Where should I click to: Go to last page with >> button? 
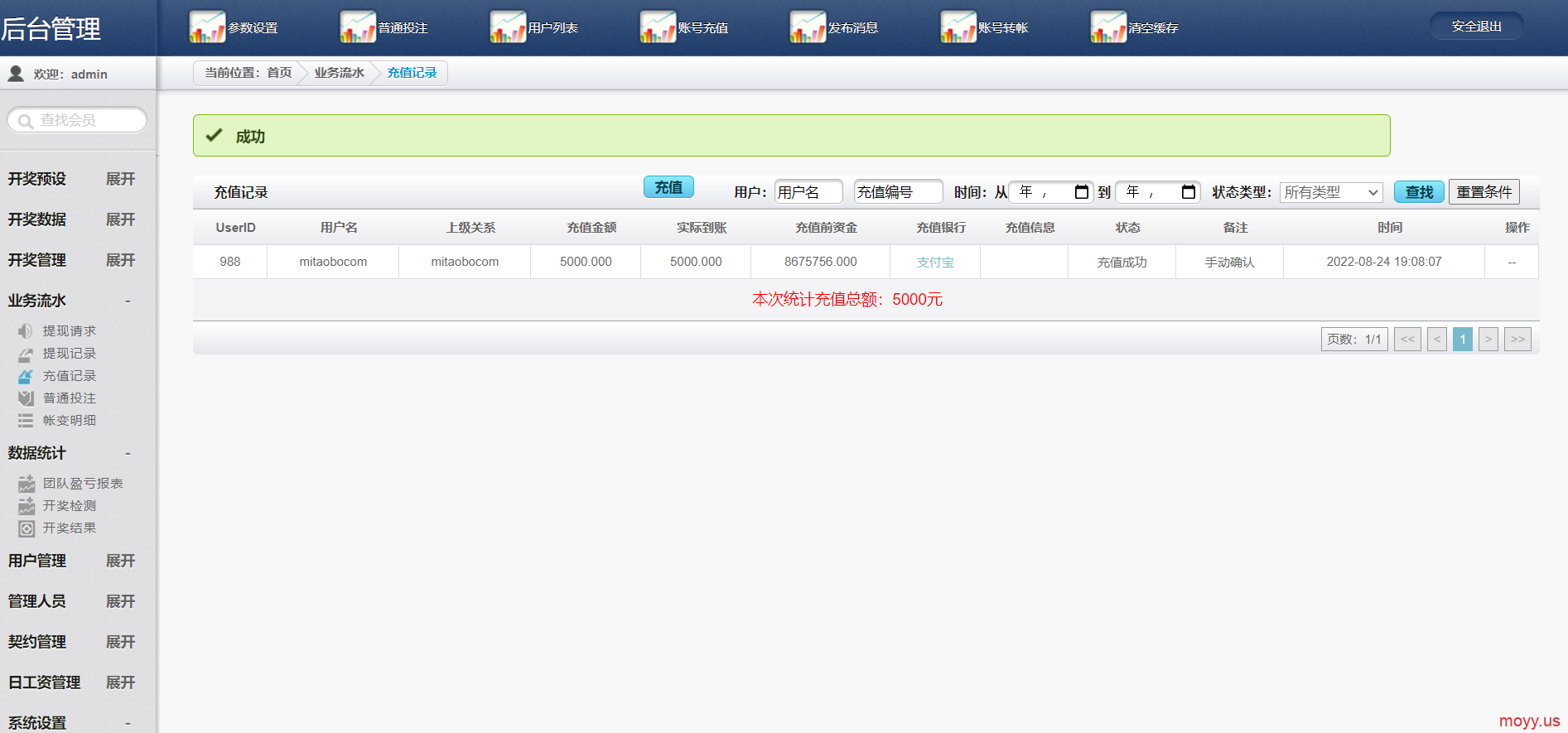click(x=1517, y=340)
